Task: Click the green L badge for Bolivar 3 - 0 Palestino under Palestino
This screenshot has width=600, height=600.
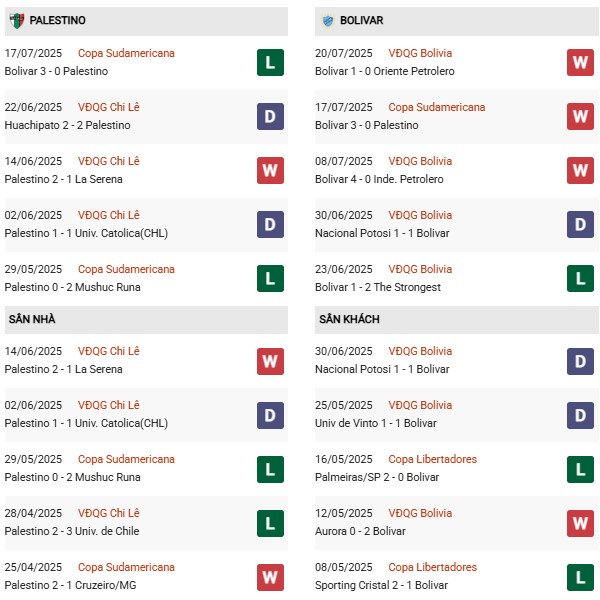Action: point(270,62)
